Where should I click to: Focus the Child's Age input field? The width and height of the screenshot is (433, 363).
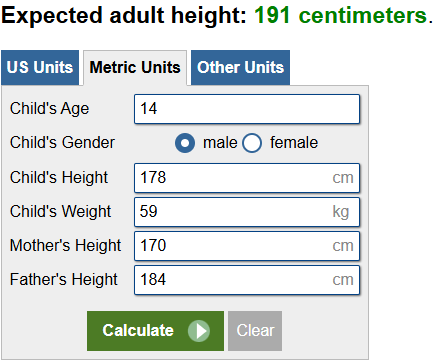pyautogui.click(x=247, y=109)
